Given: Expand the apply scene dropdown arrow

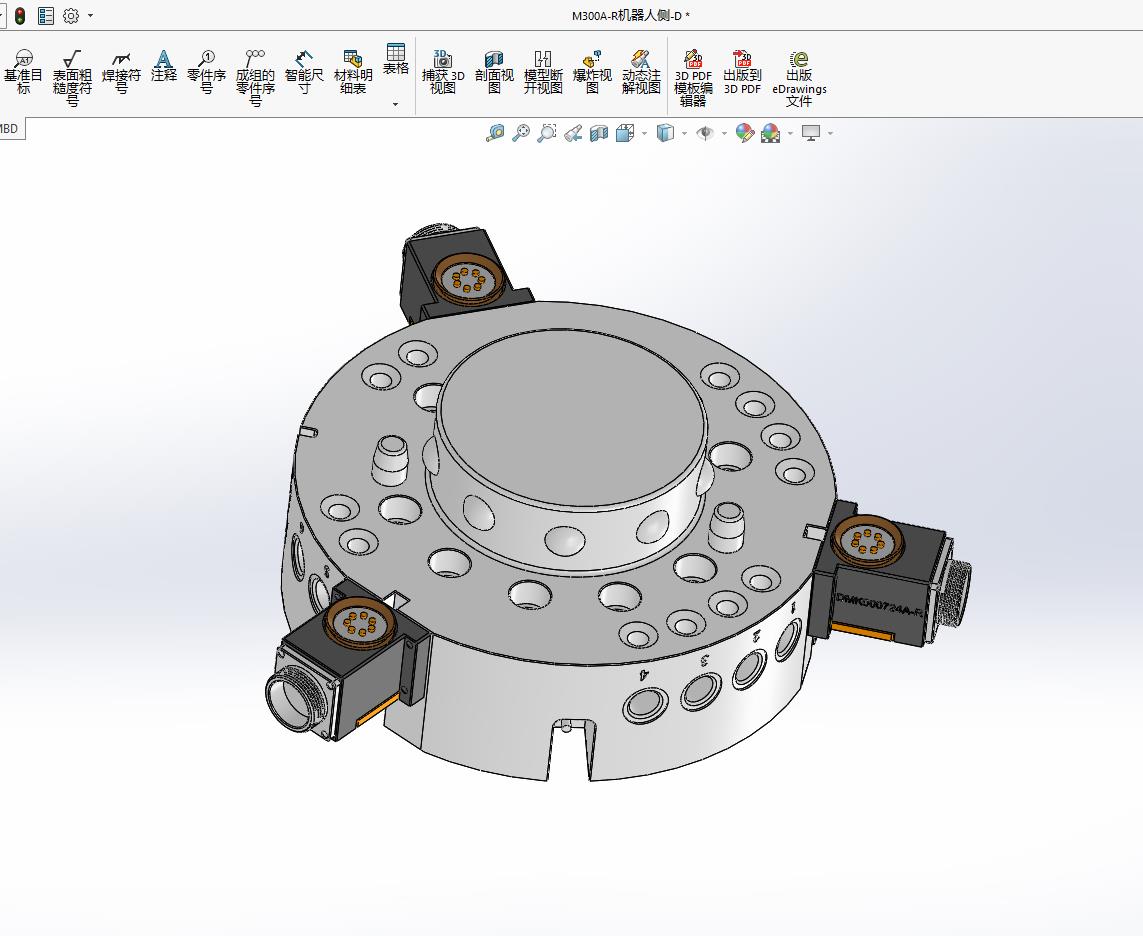Looking at the screenshot, I should coord(791,133).
